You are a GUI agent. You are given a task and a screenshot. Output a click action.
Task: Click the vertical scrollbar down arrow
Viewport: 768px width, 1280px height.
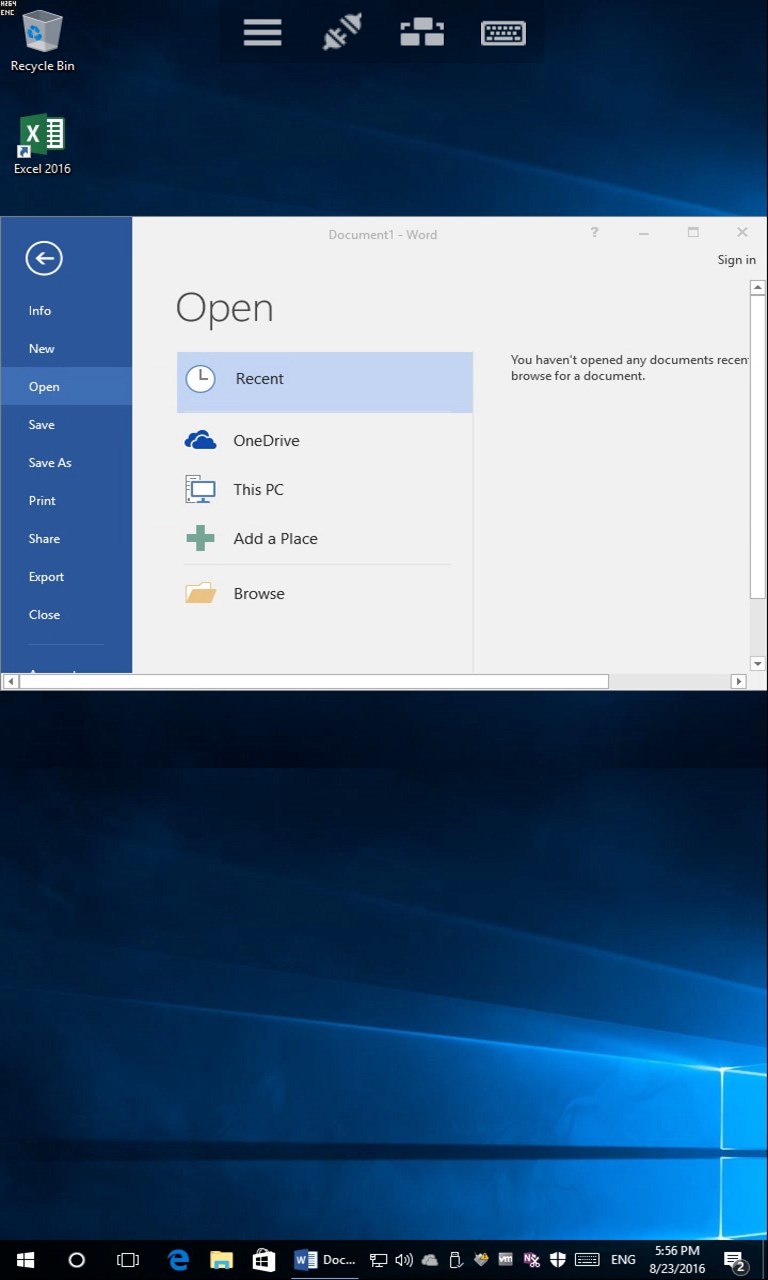tap(758, 663)
